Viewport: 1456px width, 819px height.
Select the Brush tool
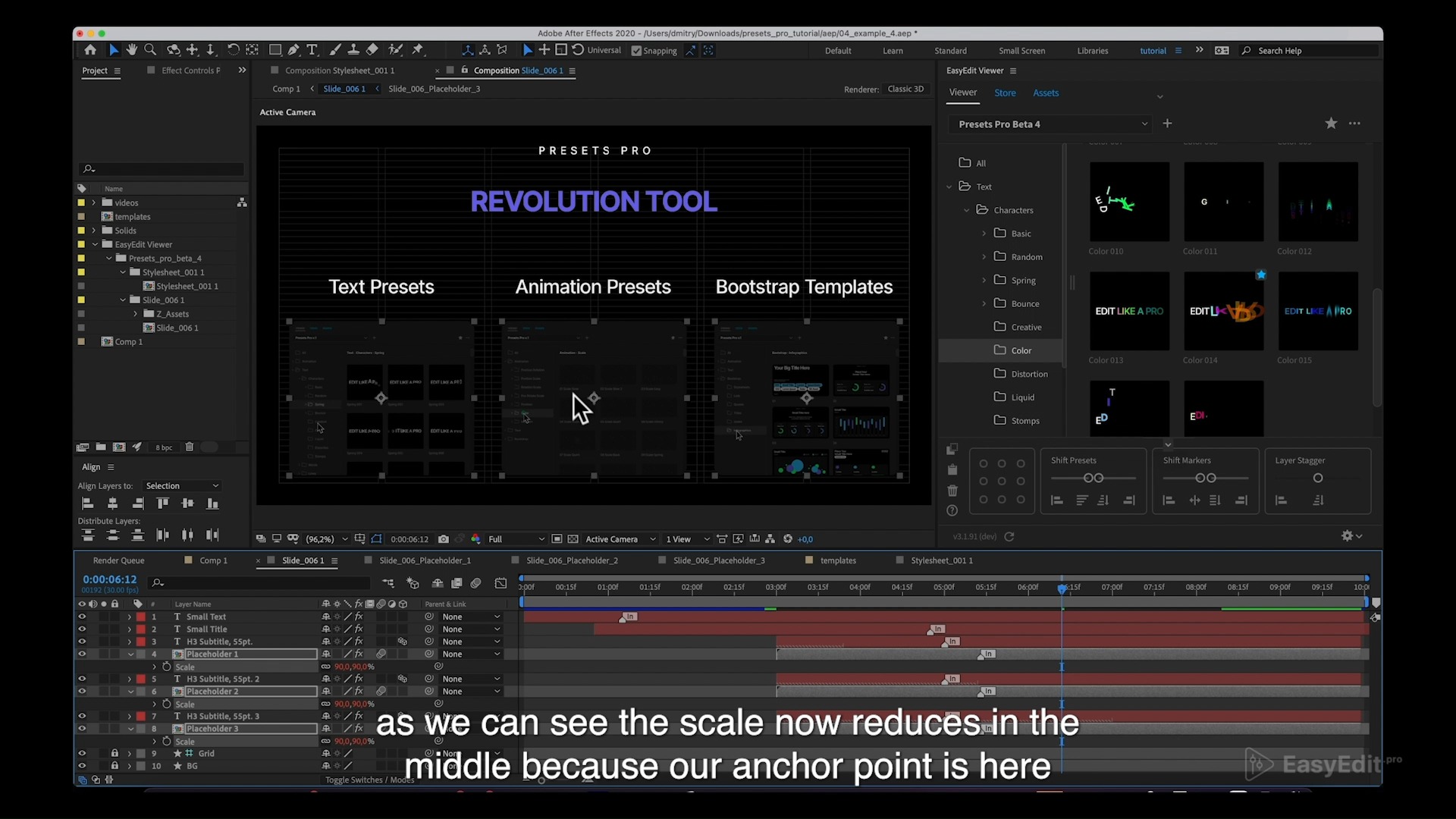(x=335, y=50)
